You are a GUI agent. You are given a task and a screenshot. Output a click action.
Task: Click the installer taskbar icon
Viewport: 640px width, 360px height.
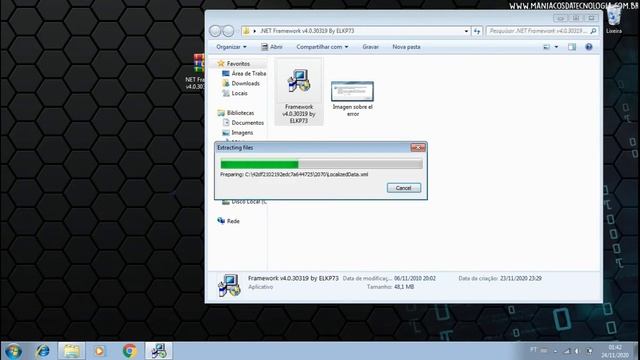point(159,351)
